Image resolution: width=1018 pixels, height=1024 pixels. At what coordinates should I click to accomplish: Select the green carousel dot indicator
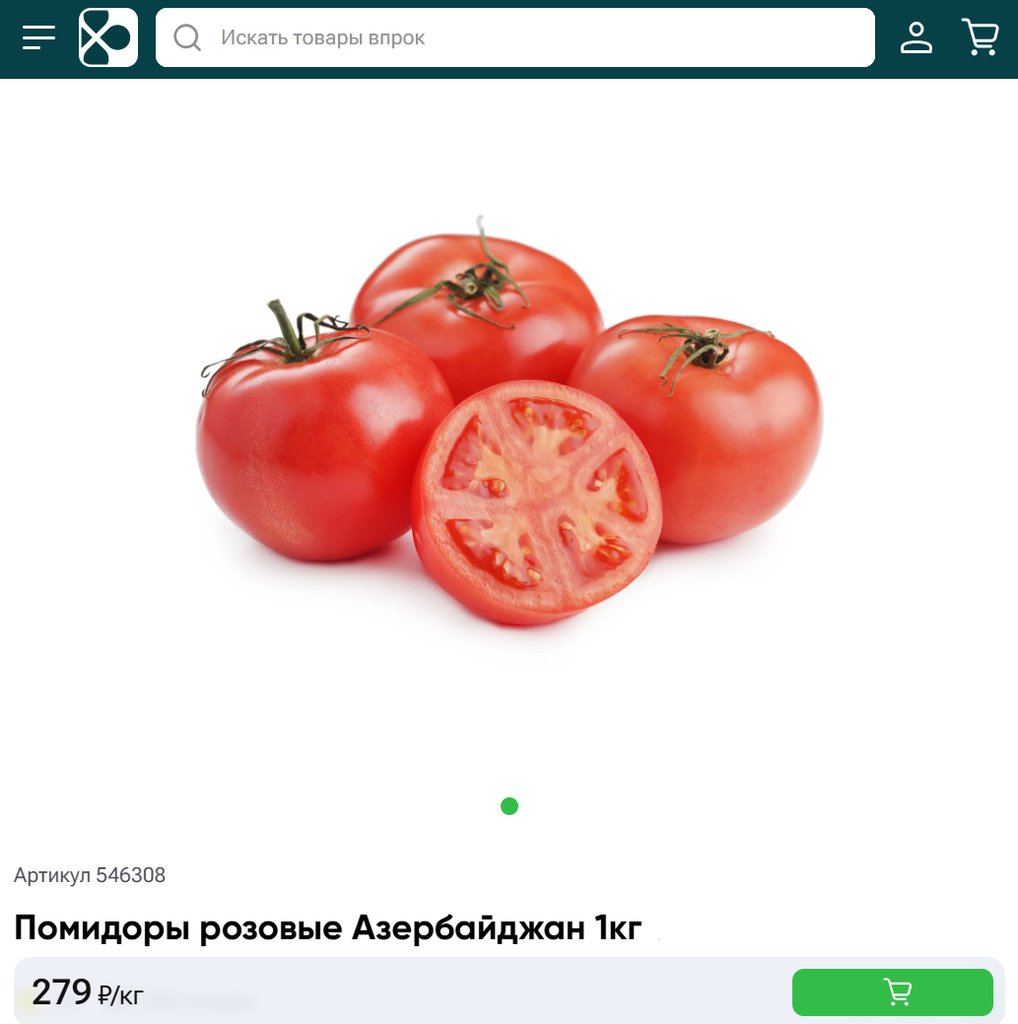(509, 806)
